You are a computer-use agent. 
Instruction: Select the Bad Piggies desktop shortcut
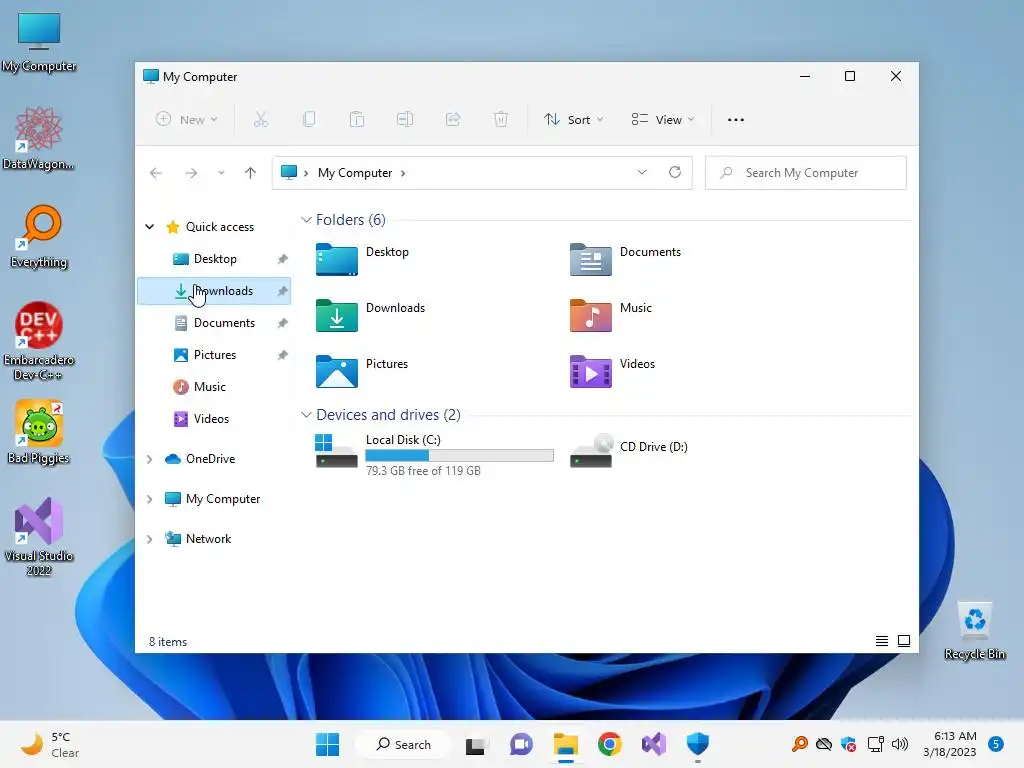click(x=39, y=432)
